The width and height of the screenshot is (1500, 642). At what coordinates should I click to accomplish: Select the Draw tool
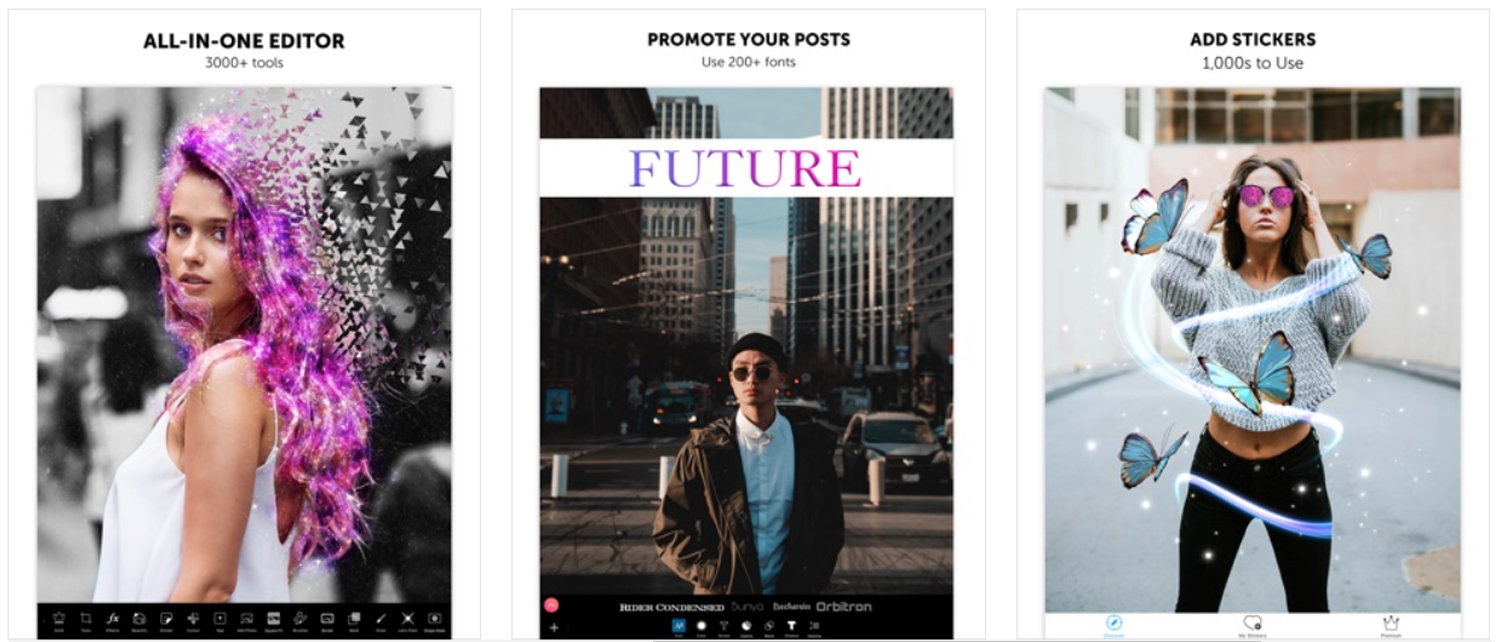click(x=381, y=618)
